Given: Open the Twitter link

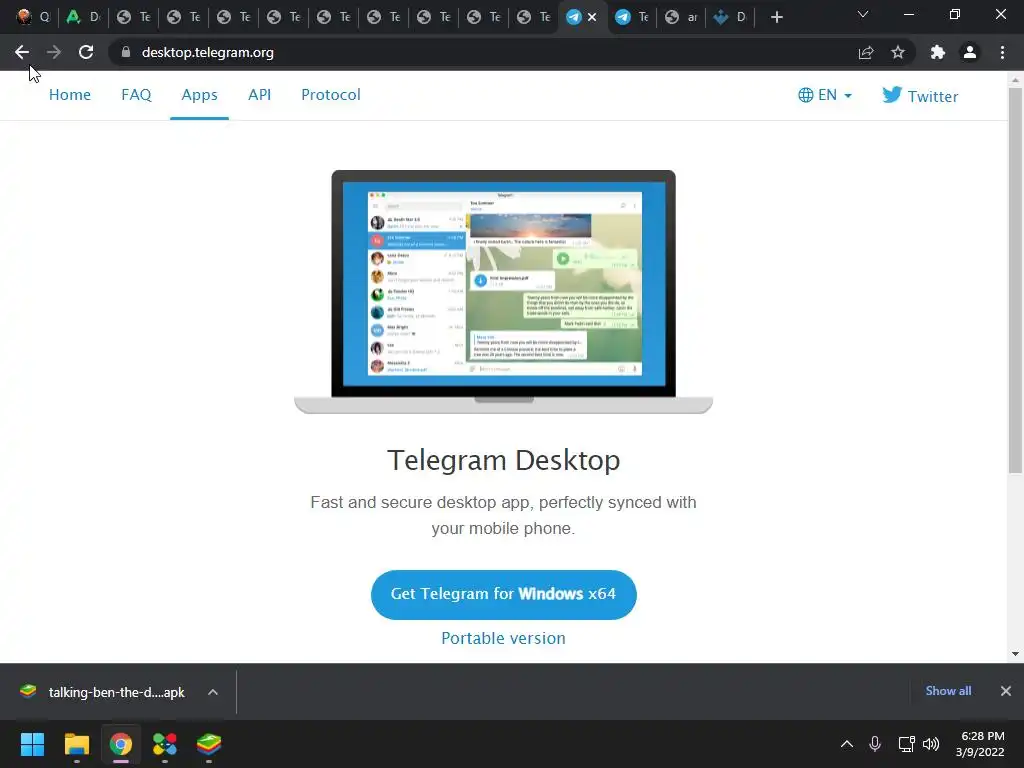Looking at the screenshot, I should point(920,96).
